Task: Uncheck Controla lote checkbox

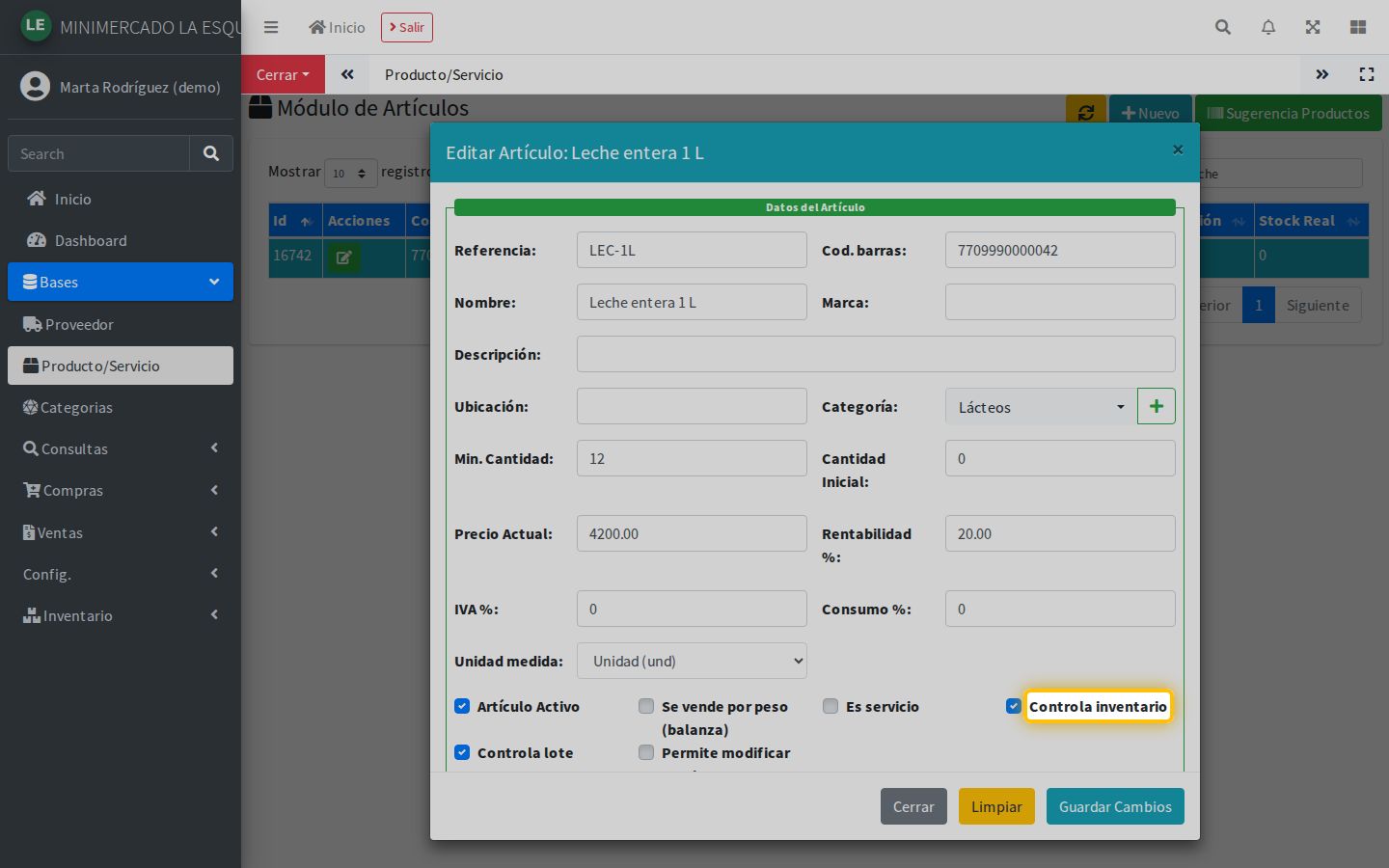Action: 462,752
